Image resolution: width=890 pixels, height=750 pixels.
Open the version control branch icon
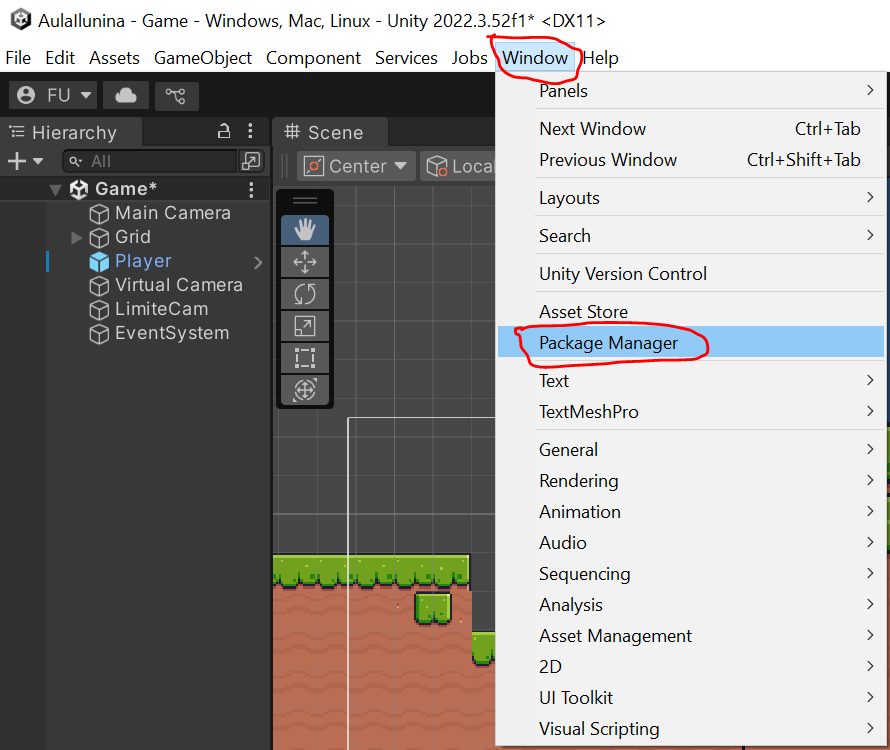[176, 95]
